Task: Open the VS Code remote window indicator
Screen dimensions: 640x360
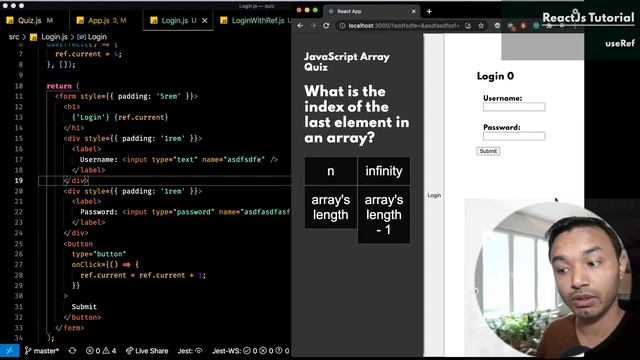Action: point(9,351)
